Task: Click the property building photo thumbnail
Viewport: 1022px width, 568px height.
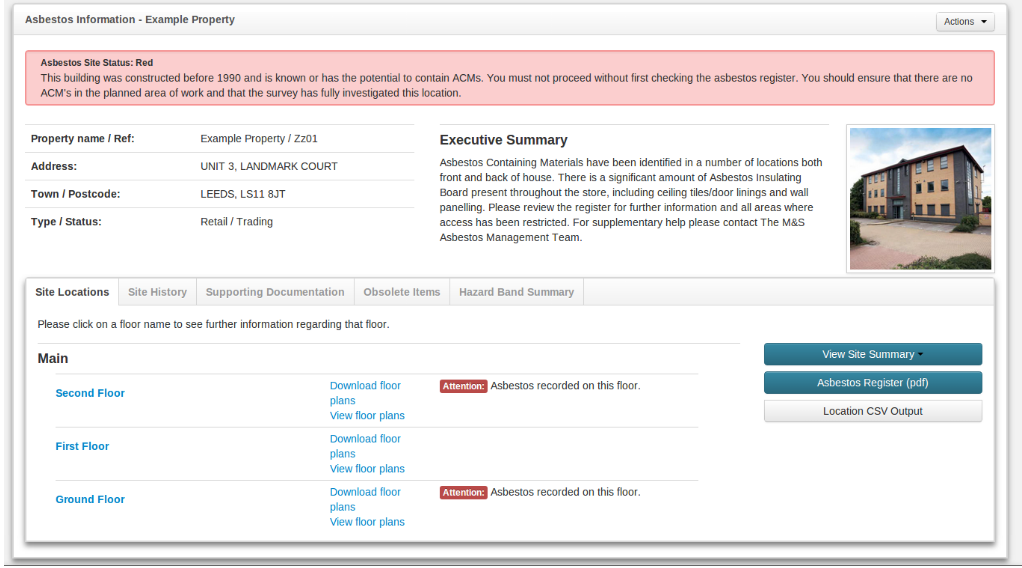Action: point(920,198)
